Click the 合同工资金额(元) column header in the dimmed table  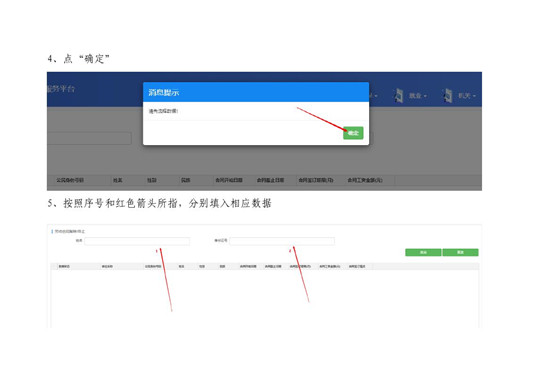coord(365,180)
